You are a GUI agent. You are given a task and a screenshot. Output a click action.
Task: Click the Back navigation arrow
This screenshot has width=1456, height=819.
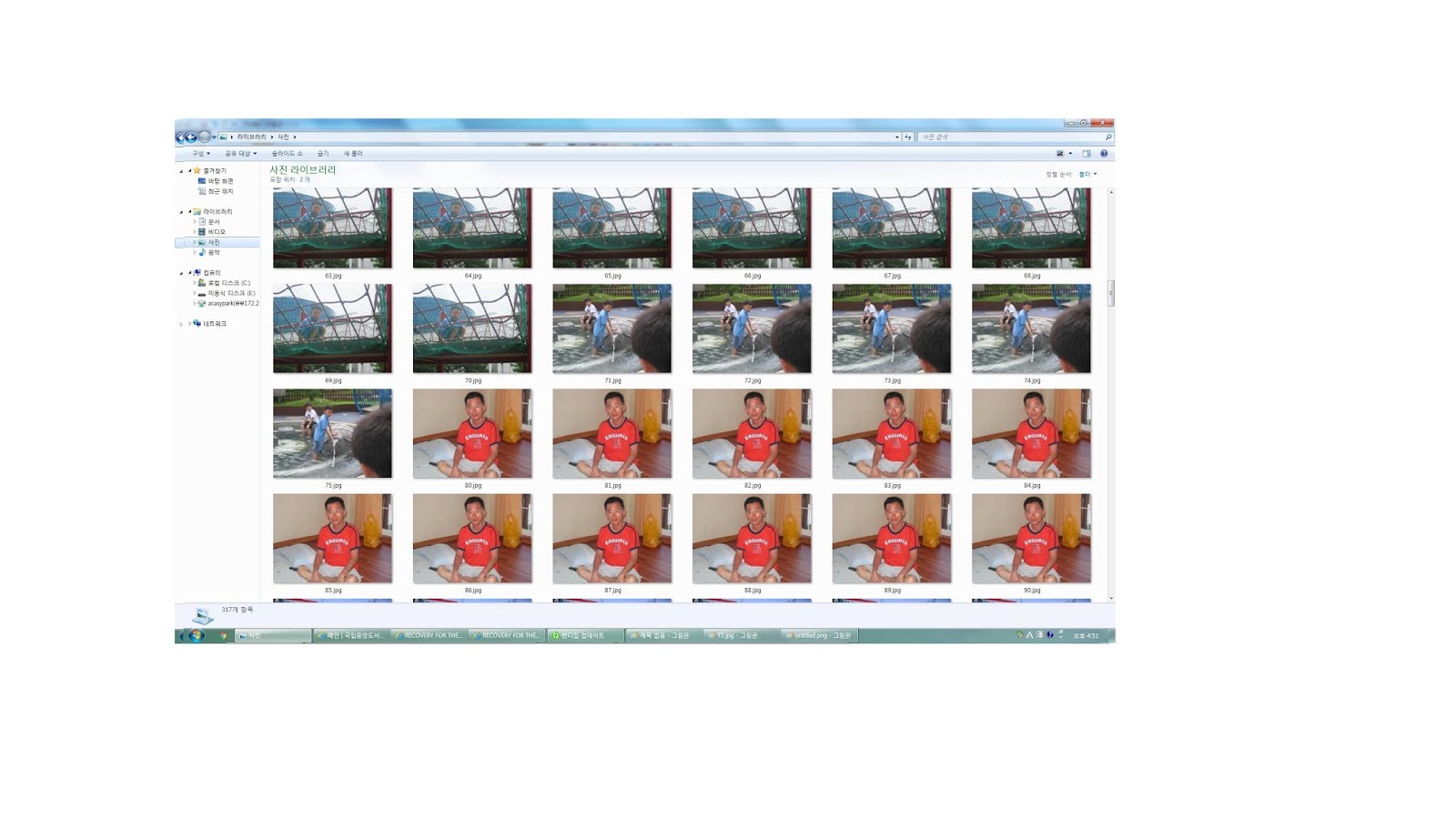tap(191, 137)
